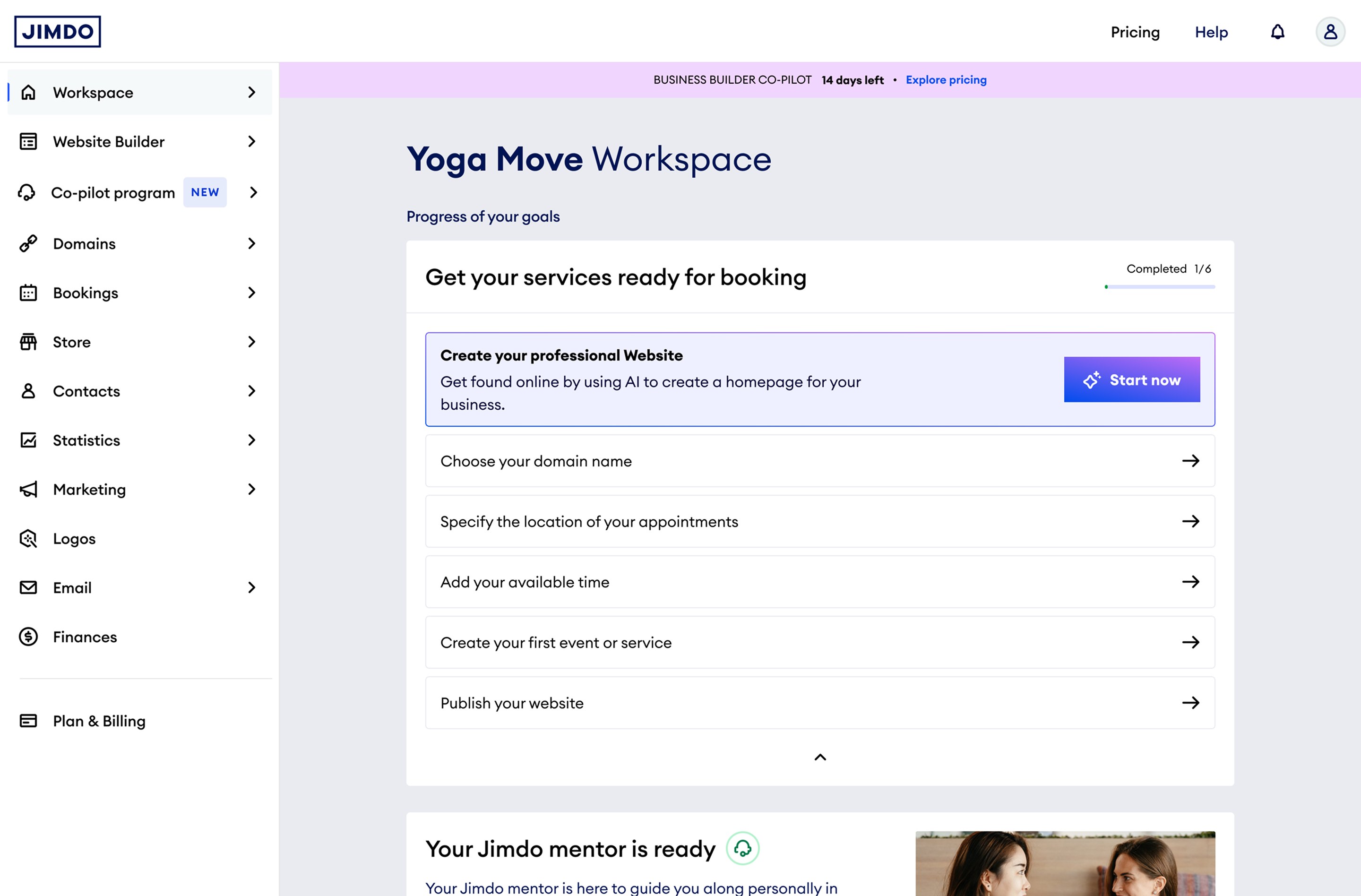Click the Store shop icon
The image size is (1361, 896).
(28, 341)
